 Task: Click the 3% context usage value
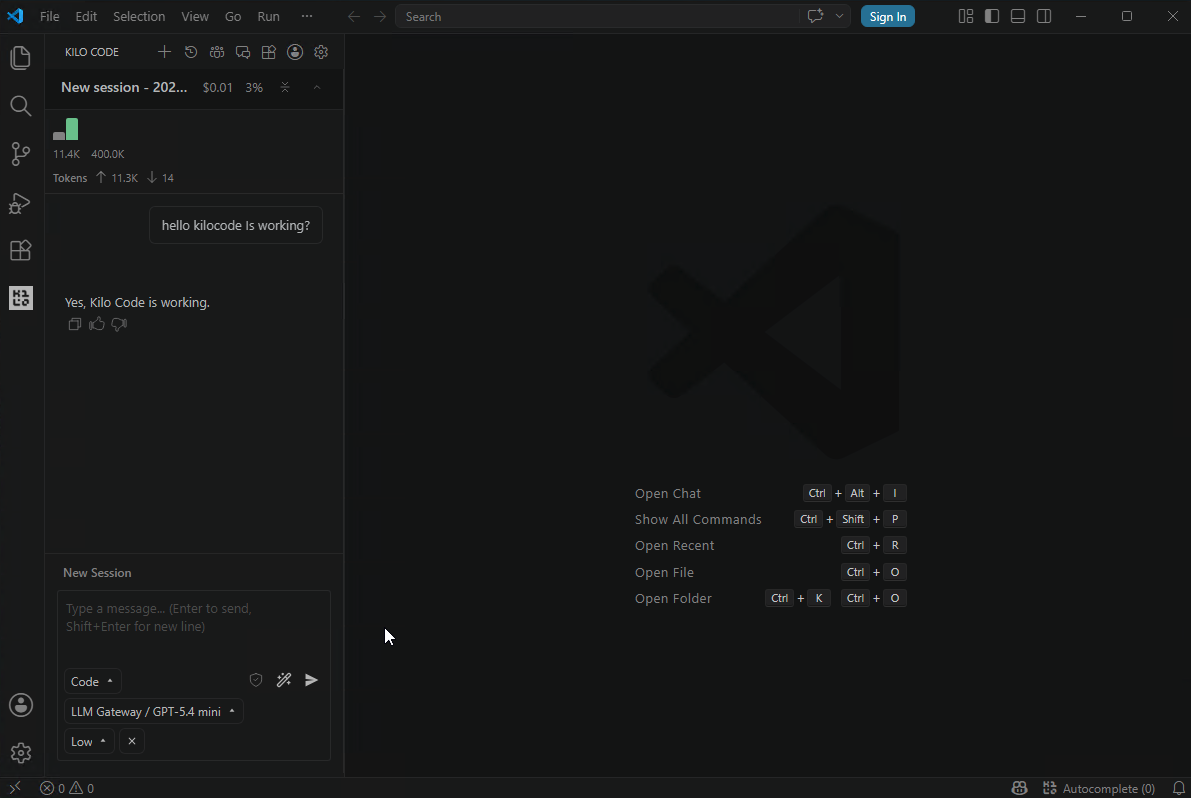pos(254,87)
